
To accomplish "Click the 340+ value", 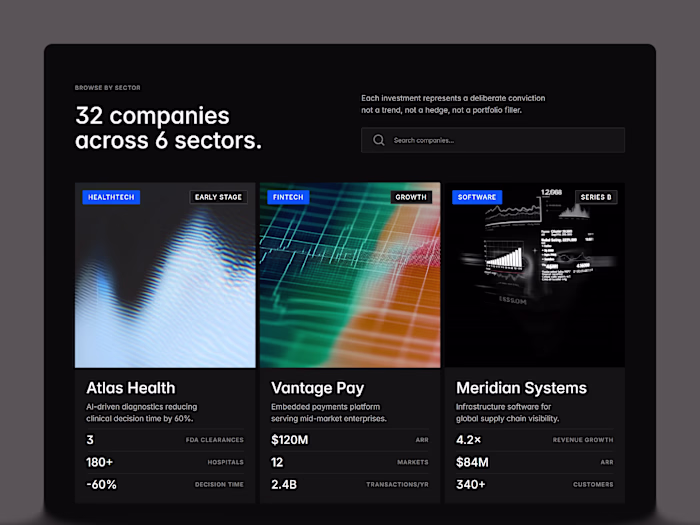I will (471, 484).
